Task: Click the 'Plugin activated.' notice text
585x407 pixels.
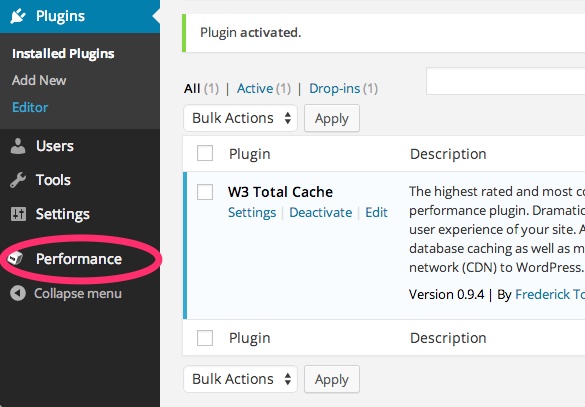Action: (x=251, y=33)
